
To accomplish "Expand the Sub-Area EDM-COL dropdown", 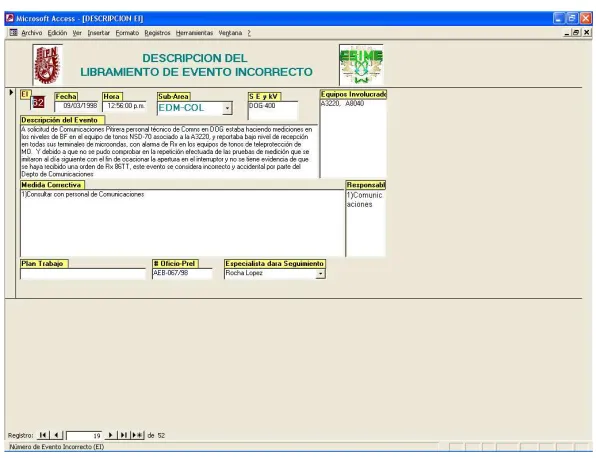I will 227,108.
